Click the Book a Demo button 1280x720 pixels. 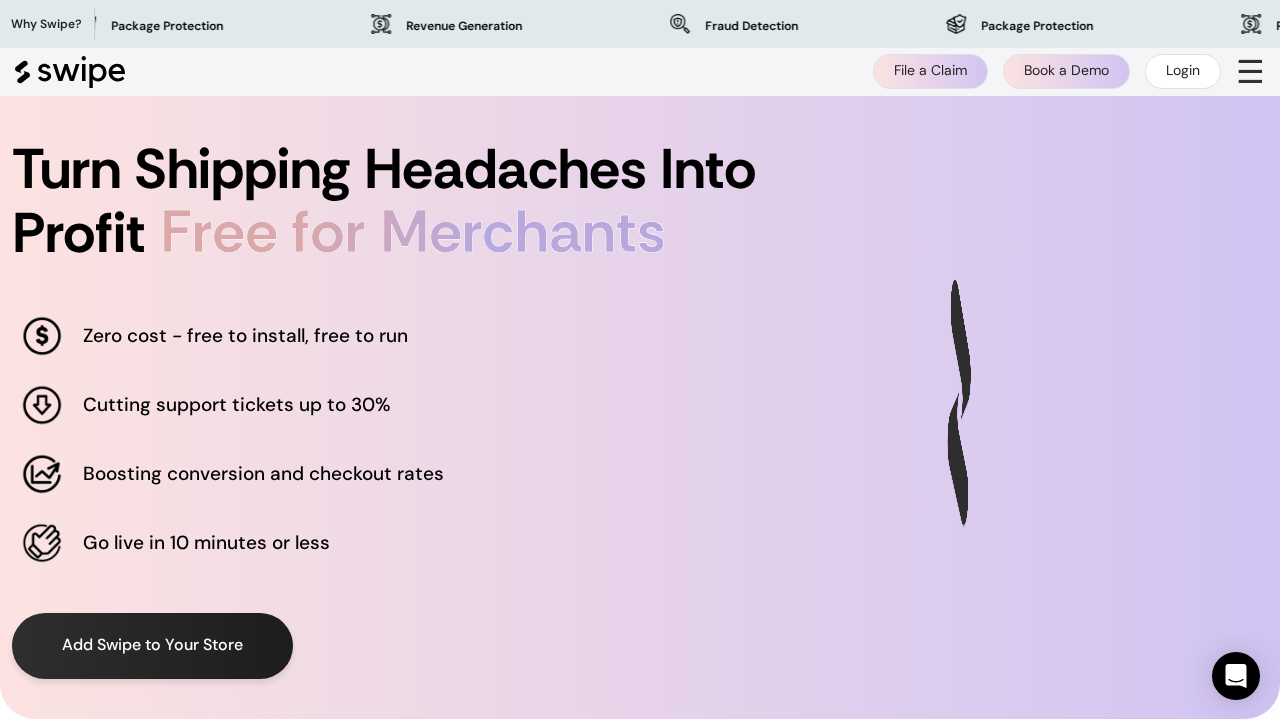[1066, 71]
